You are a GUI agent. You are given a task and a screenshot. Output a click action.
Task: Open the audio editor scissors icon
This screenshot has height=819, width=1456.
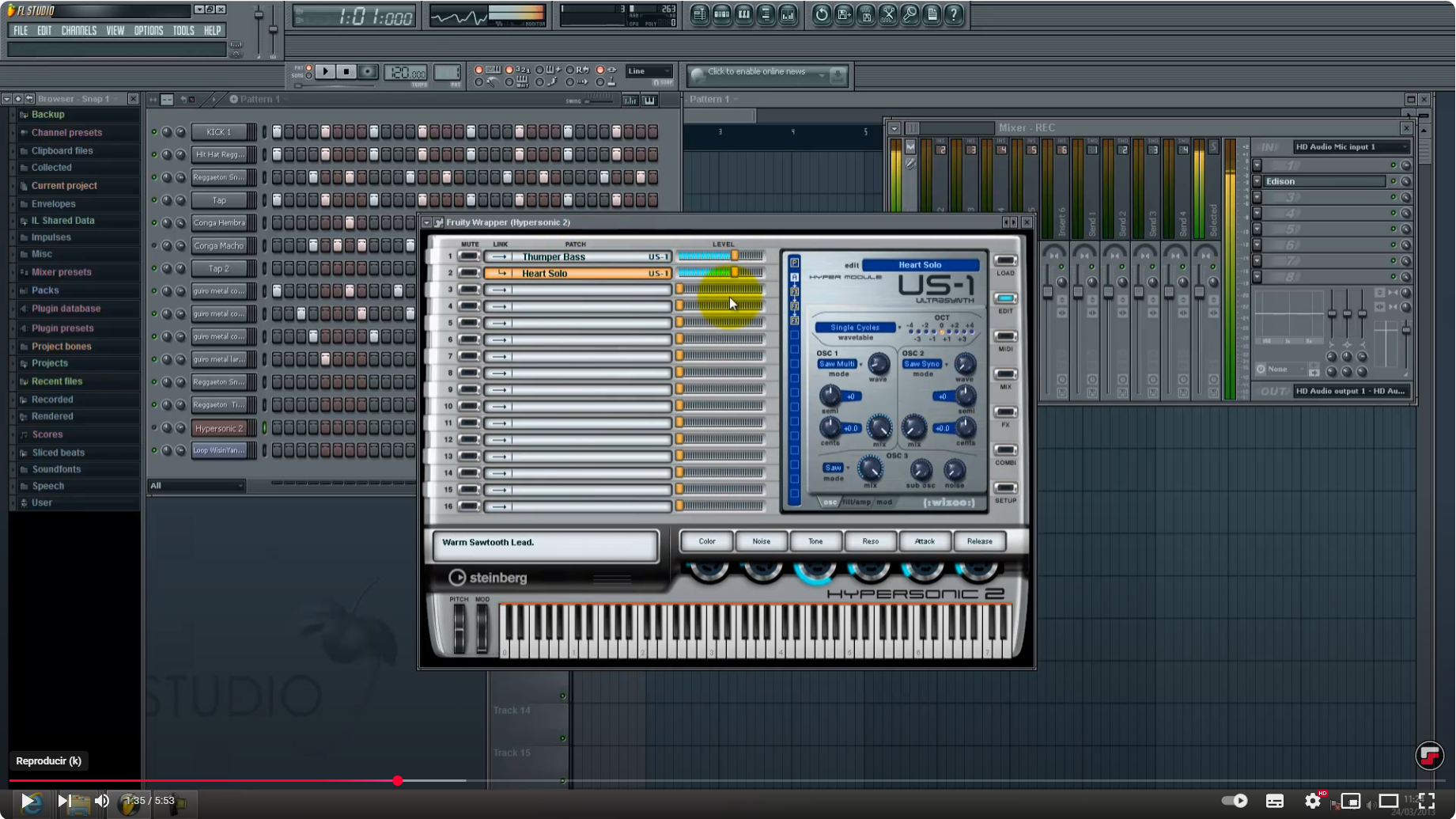click(x=888, y=14)
